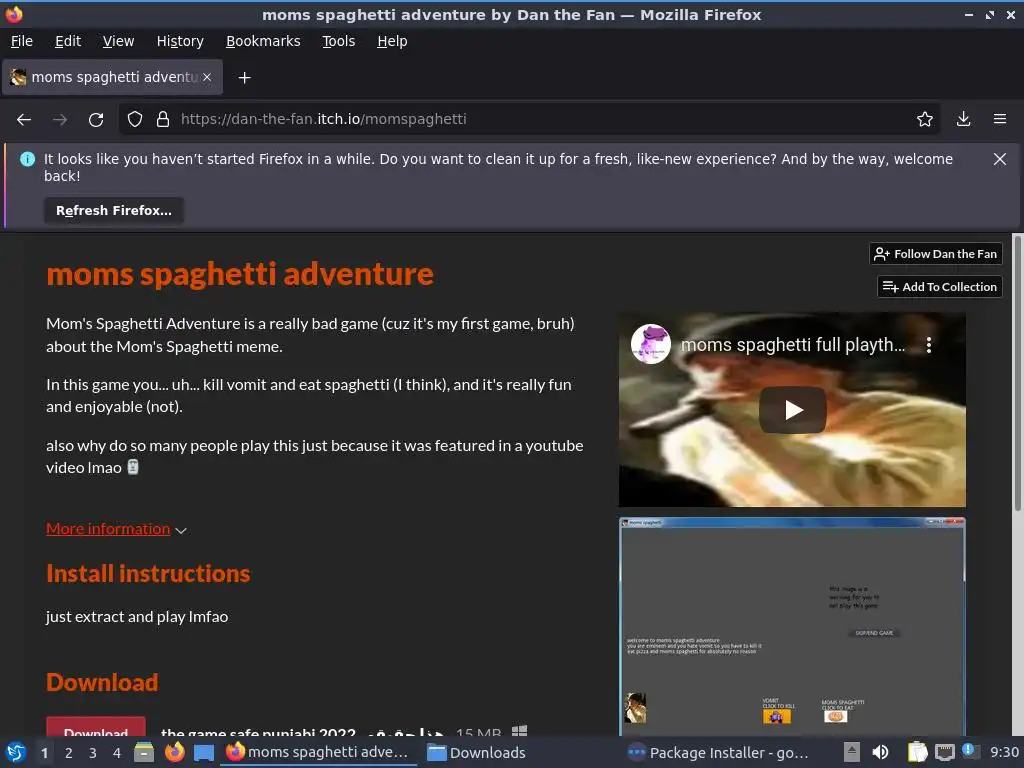Screen dimensions: 1024x768
Task: Click the show desktop icon in taskbar
Action: point(204,753)
